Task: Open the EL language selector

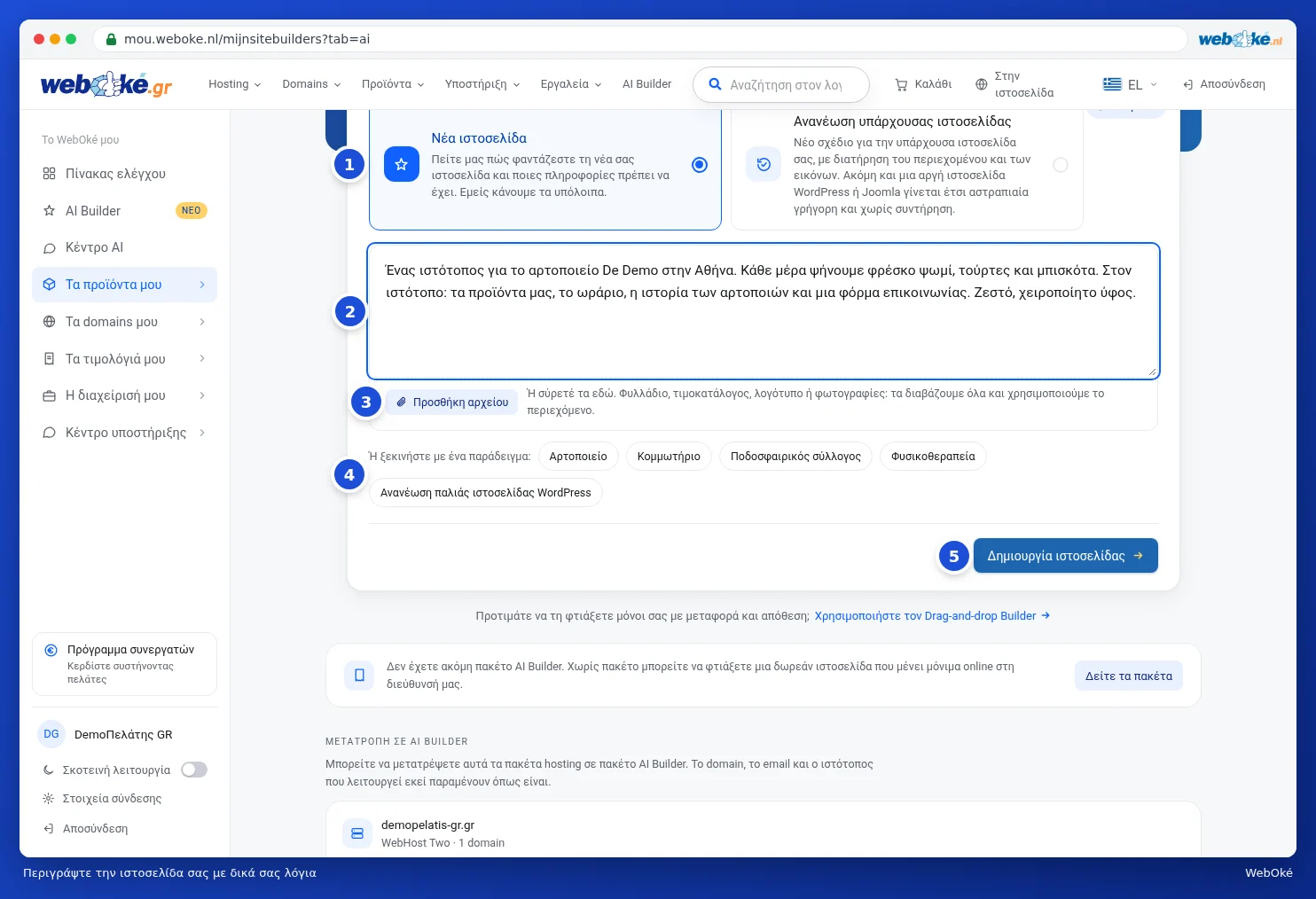Action: click(1130, 84)
